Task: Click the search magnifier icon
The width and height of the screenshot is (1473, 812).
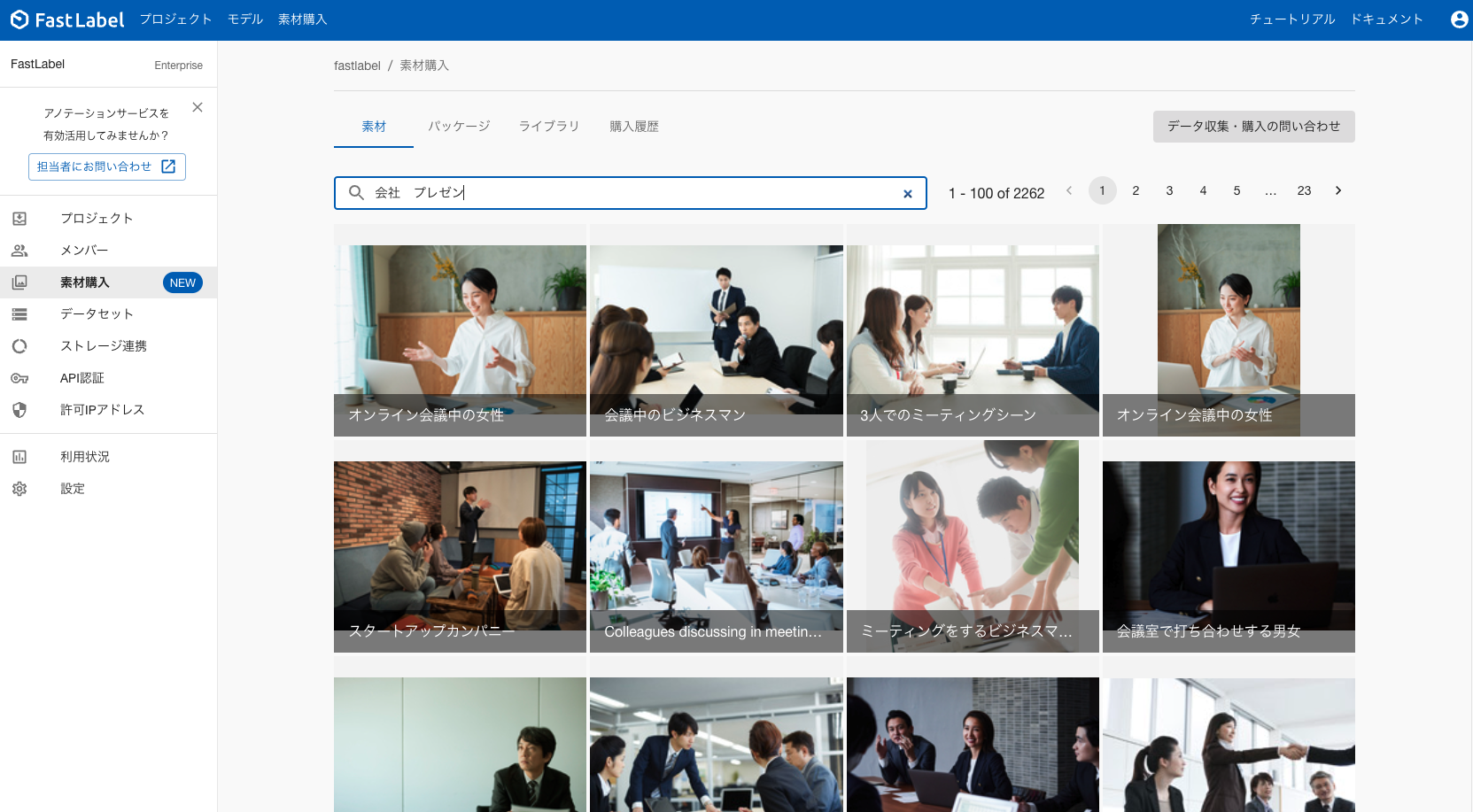Action: (x=356, y=192)
